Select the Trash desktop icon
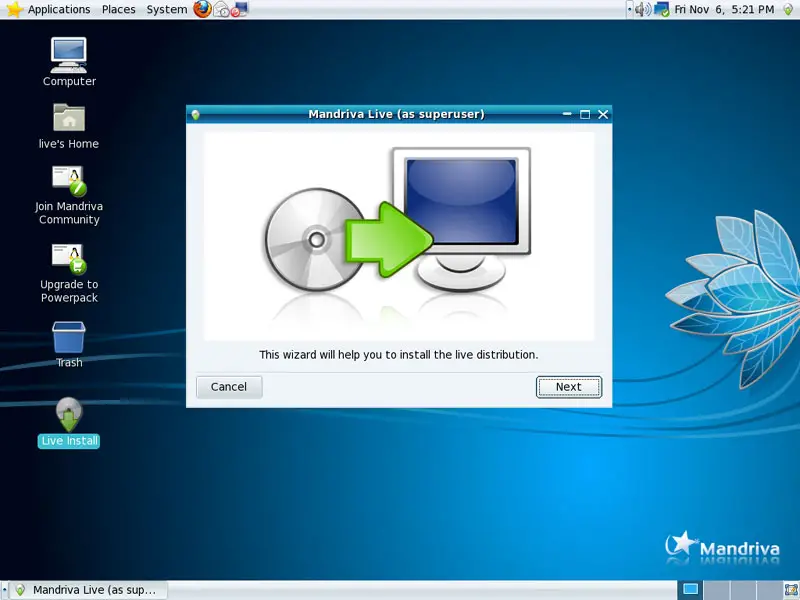This screenshot has height=600, width=800. click(x=69, y=345)
